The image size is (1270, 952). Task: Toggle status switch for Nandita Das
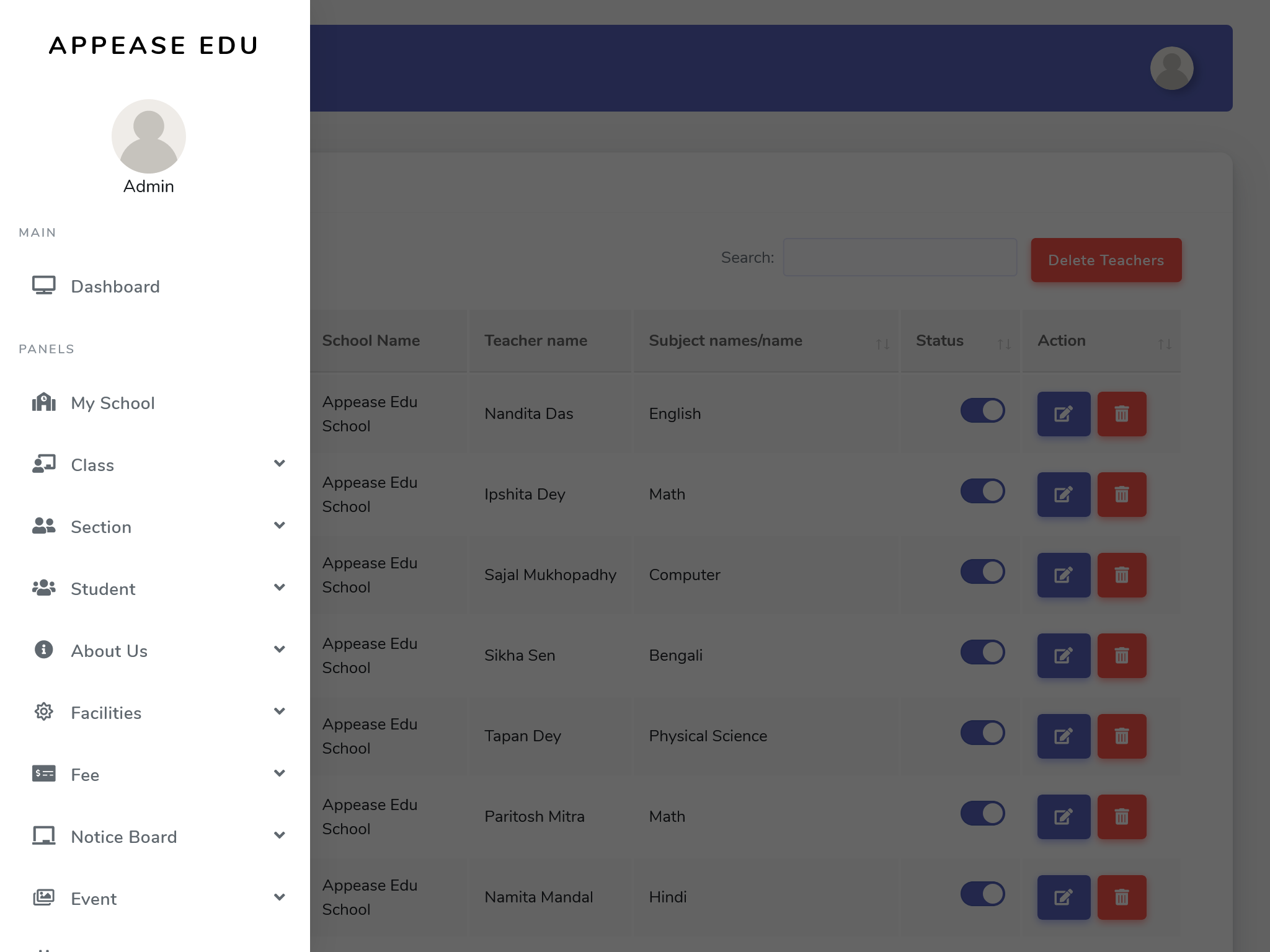982,410
